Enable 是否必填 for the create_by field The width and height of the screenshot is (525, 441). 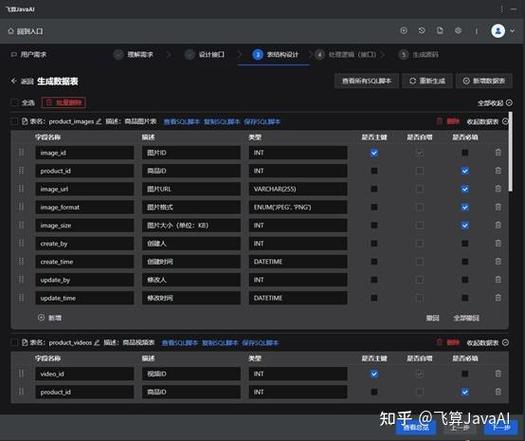click(465, 243)
